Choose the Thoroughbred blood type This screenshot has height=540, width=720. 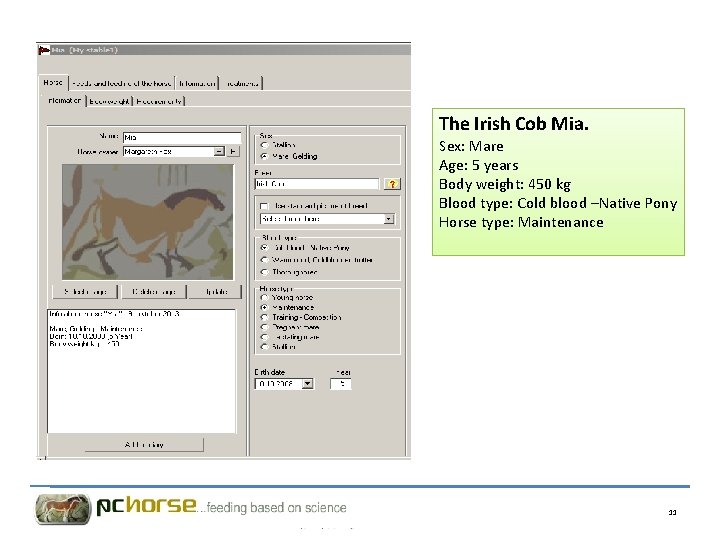[264, 272]
